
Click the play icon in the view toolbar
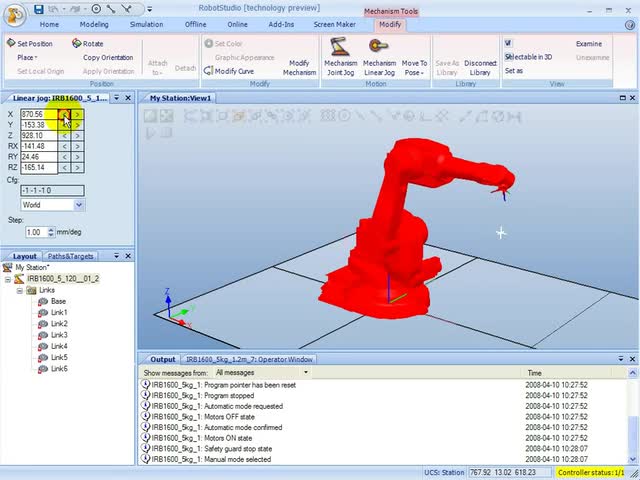pyautogui.click(x=150, y=133)
